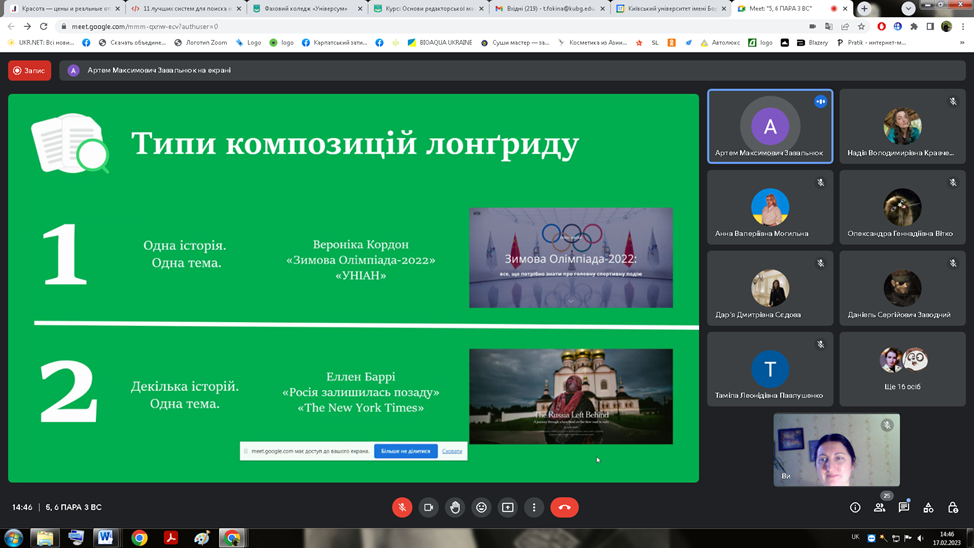Open the chat messages panel
The height and width of the screenshot is (548, 974).
[904, 508]
